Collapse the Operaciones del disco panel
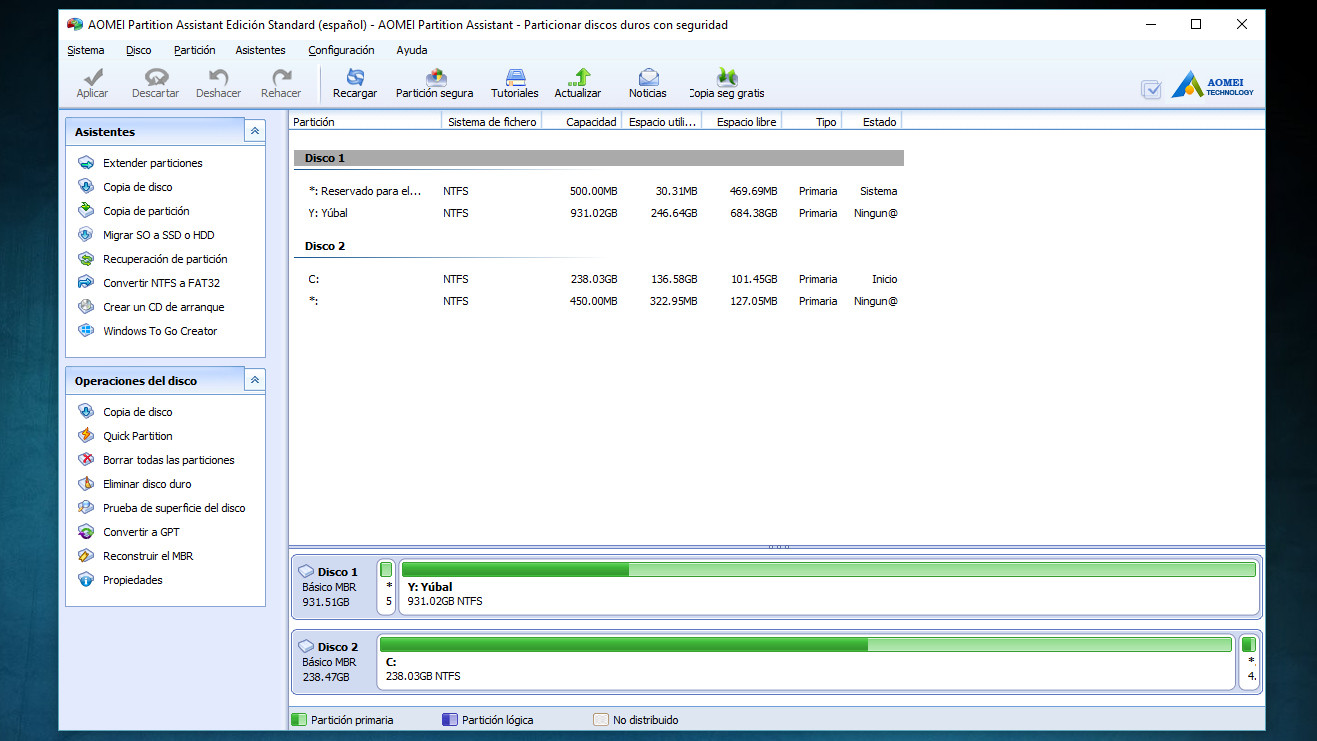The height and width of the screenshot is (741, 1317). pos(255,380)
